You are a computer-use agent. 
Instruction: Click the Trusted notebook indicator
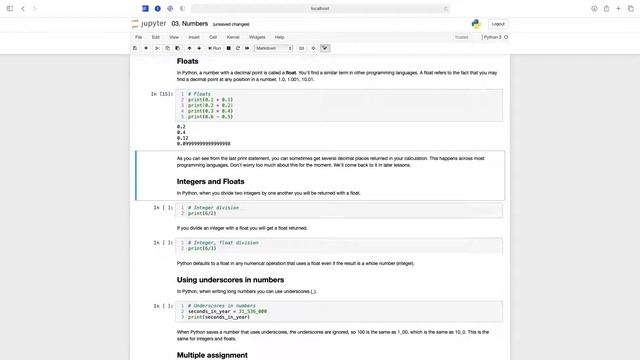point(462,37)
